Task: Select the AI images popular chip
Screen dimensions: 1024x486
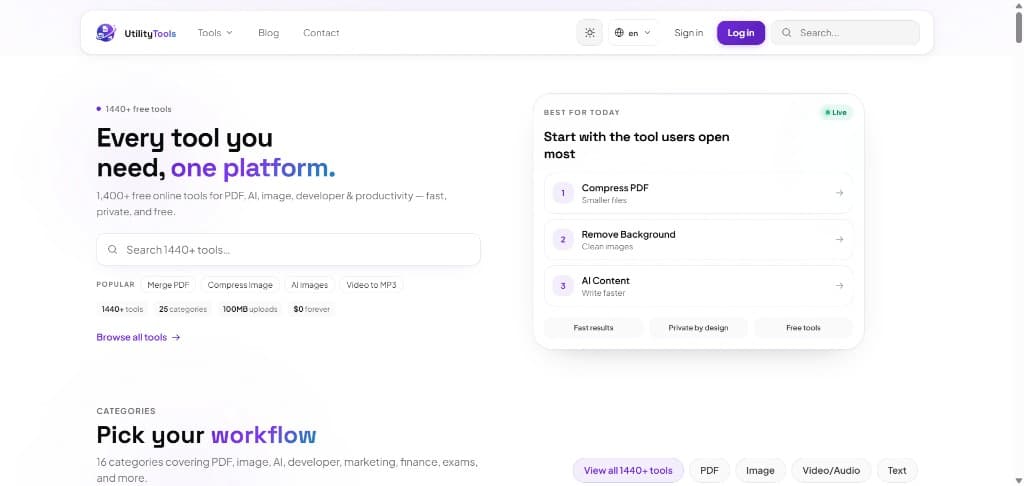Action: point(310,285)
